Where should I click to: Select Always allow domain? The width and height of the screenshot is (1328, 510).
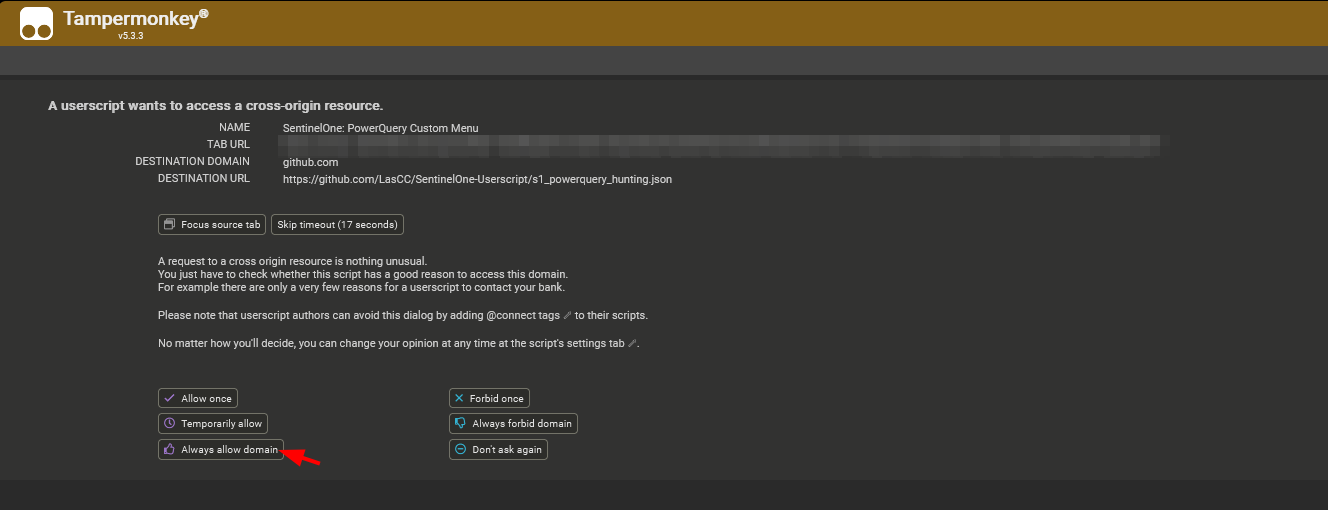pyautogui.click(x=221, y=450)
